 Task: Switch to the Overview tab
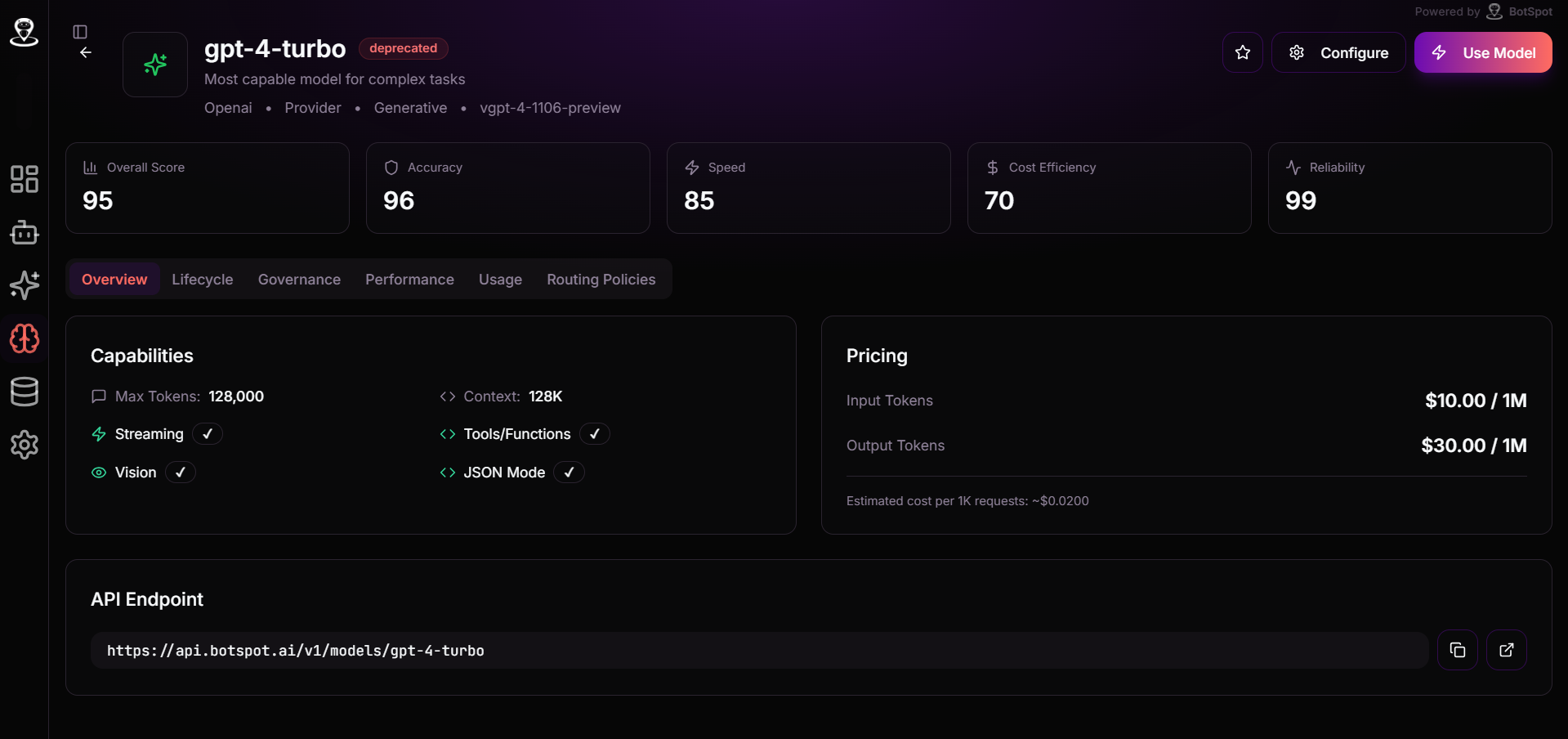114,280
